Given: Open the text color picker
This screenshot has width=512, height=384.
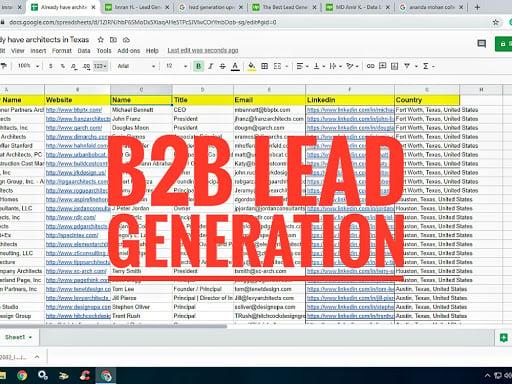Looking at the screenshot, I should [x=235, y=66].
